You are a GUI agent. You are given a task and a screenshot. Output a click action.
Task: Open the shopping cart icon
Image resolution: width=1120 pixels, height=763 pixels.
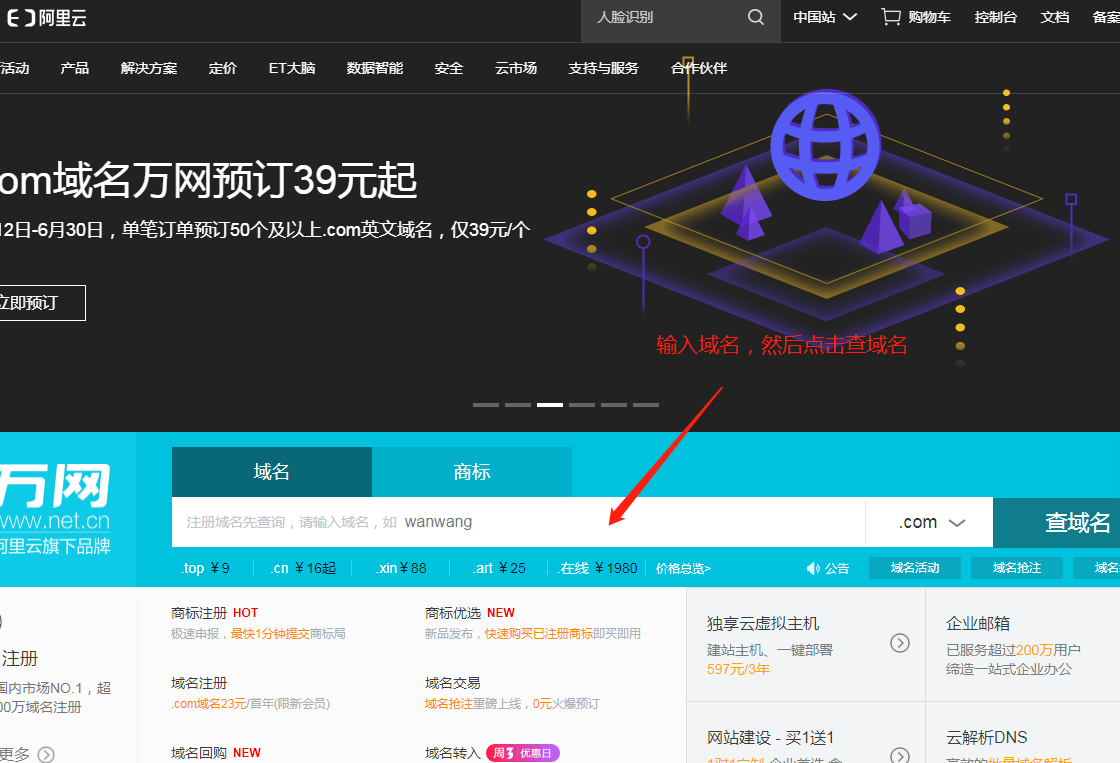891,17
